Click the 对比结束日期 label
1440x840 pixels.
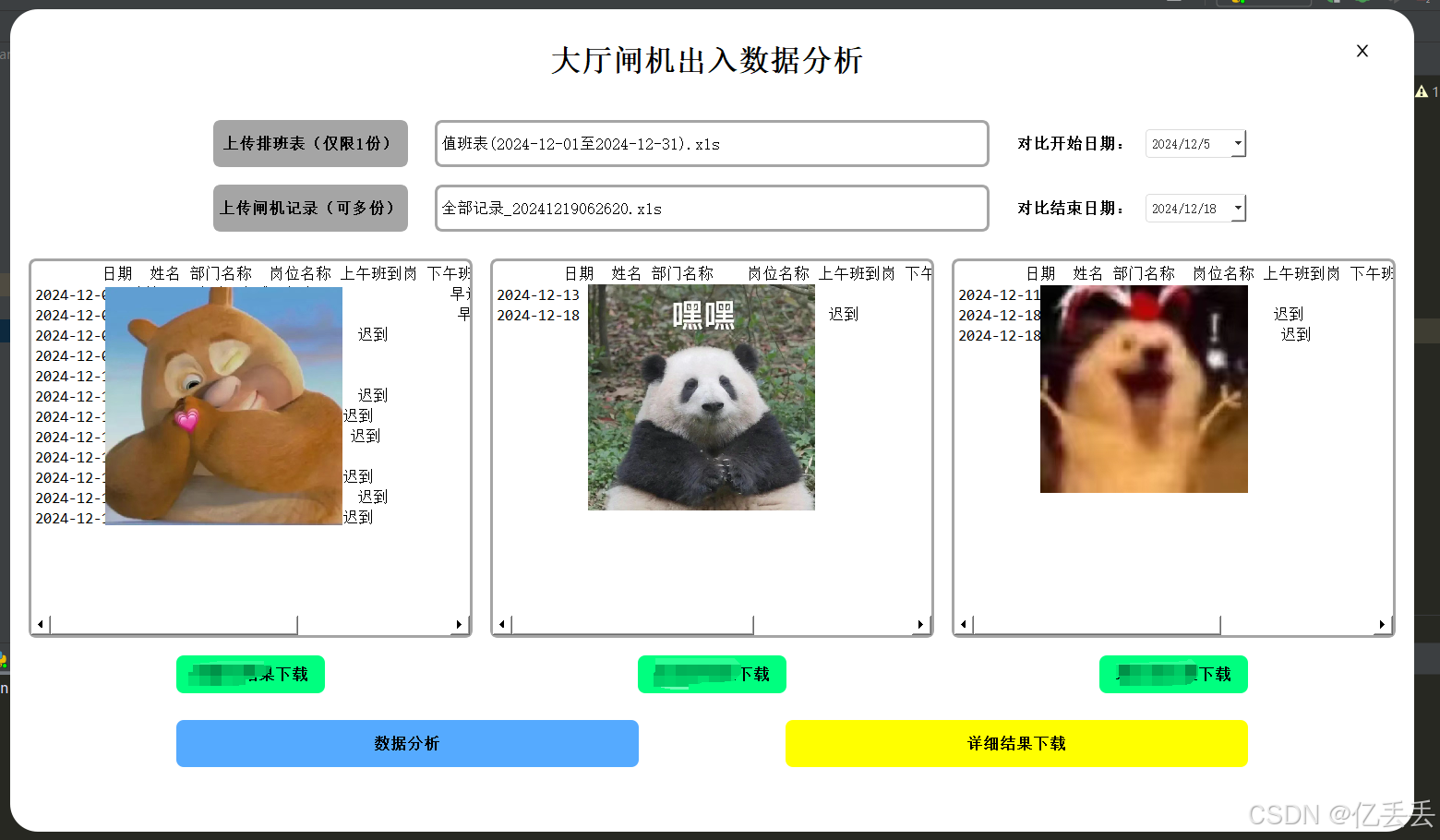pyautogui.click(x=1071, y=209)
